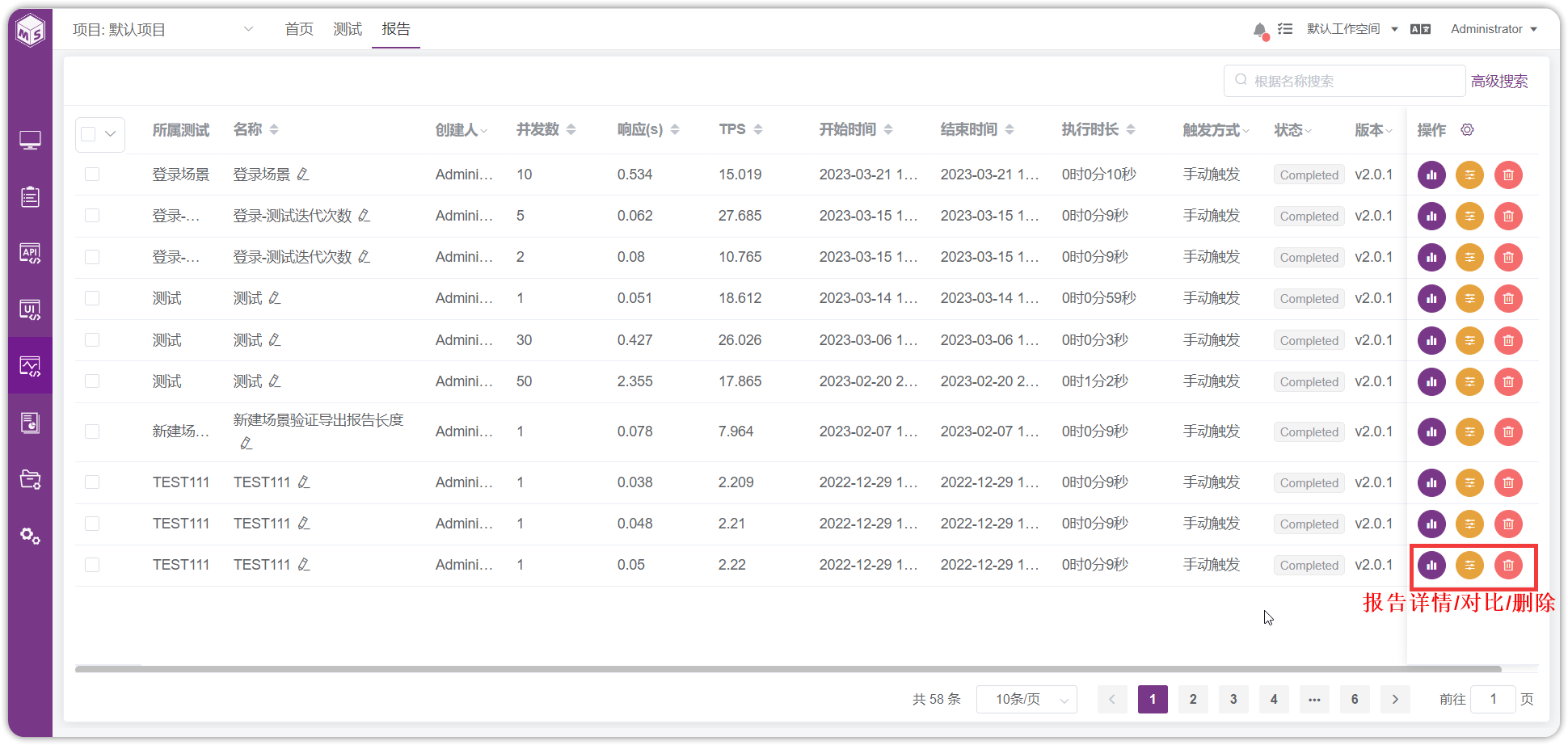
Task: Edit name of 新建场景验证导出报告长度 report
Action: [247, 443]
